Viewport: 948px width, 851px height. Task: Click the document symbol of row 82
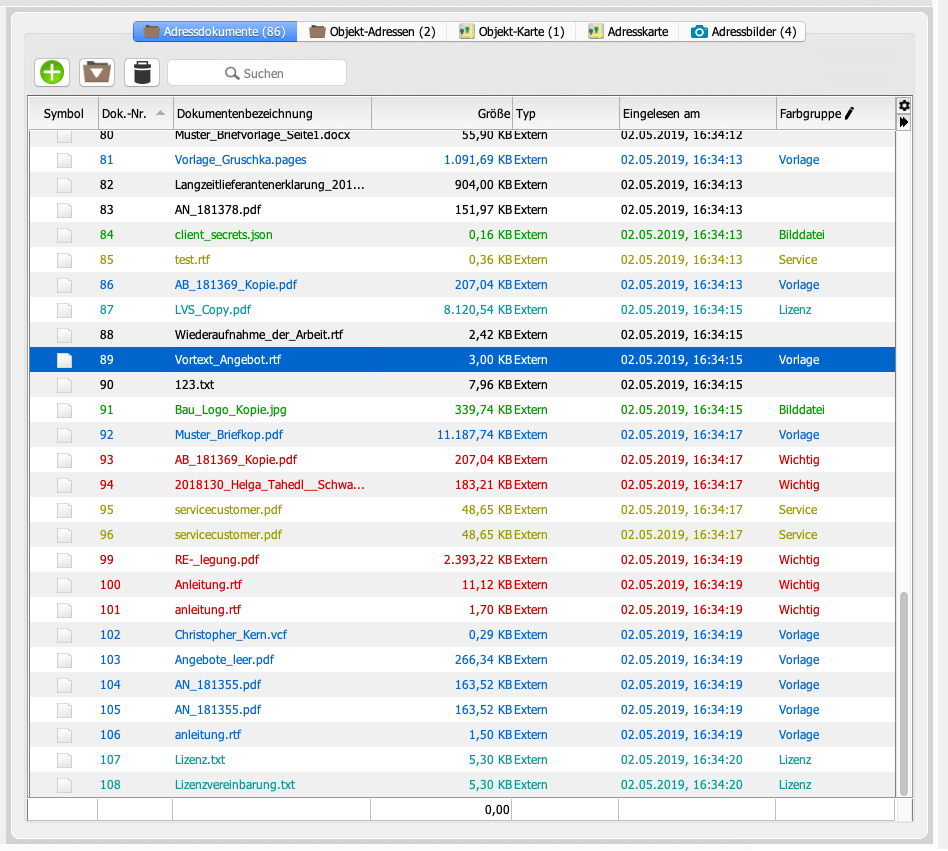64,185
